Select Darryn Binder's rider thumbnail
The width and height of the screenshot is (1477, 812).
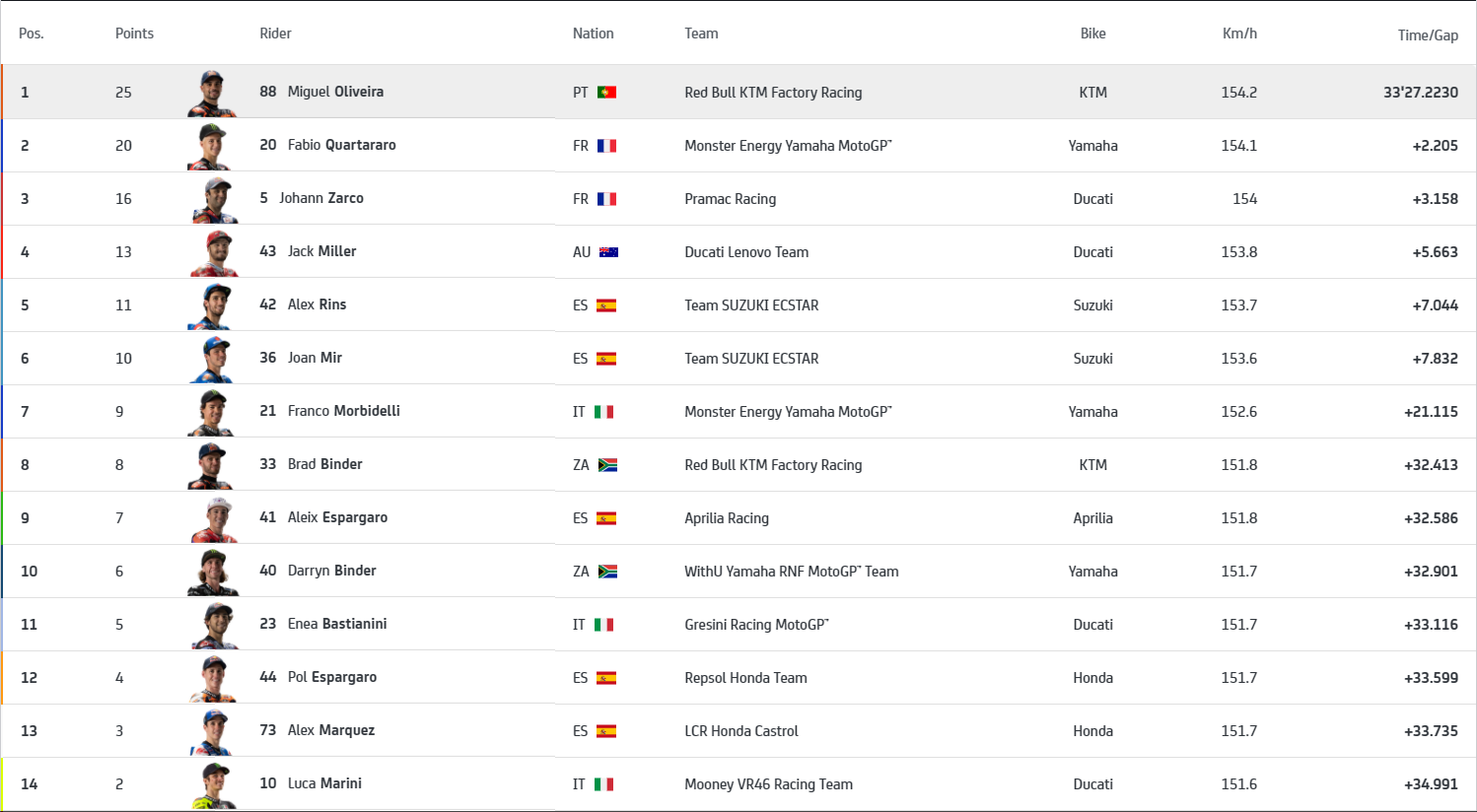pyautogui.click(x=213, y=572)
